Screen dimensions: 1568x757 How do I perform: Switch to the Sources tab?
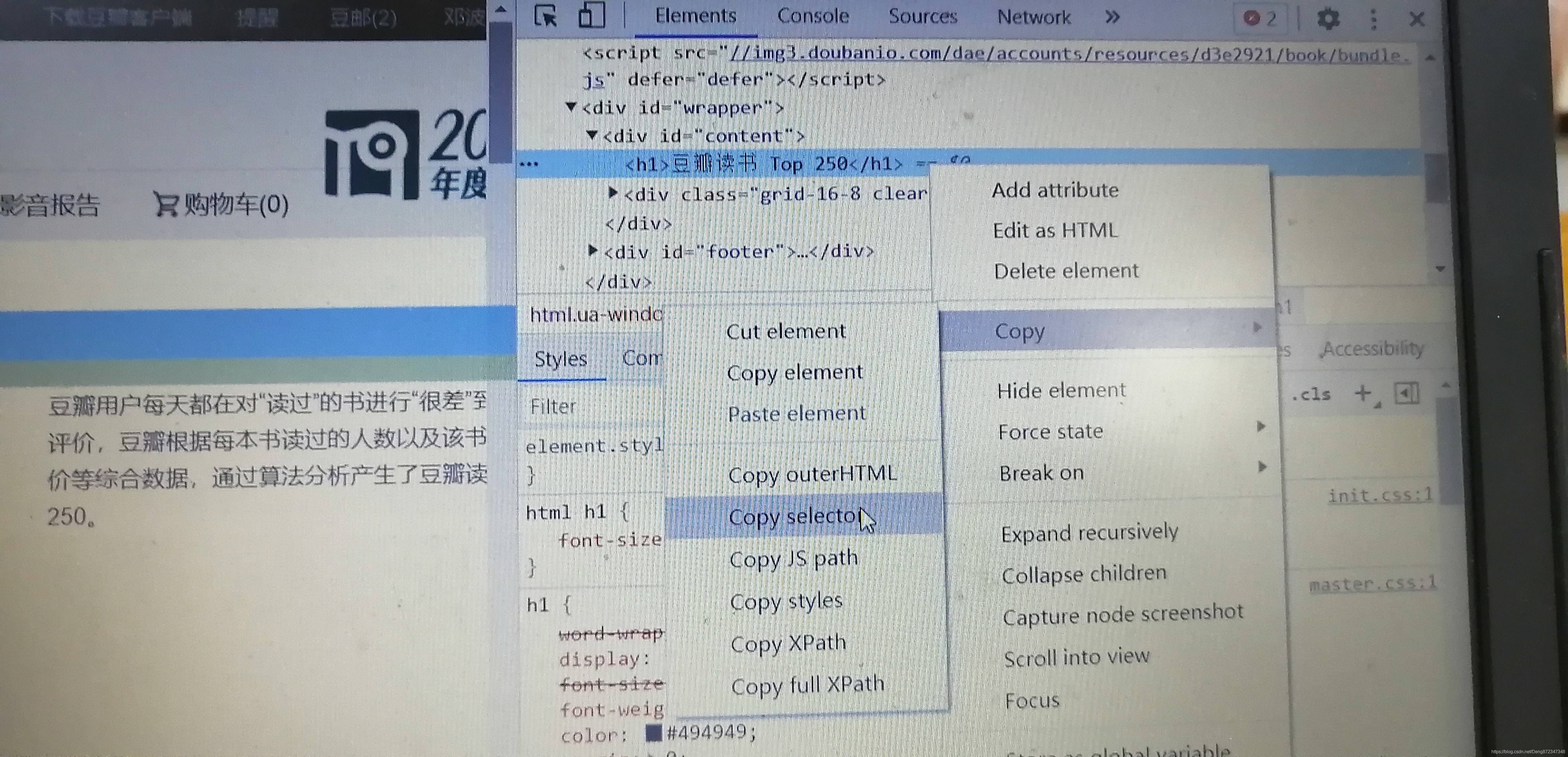(922, 16)
